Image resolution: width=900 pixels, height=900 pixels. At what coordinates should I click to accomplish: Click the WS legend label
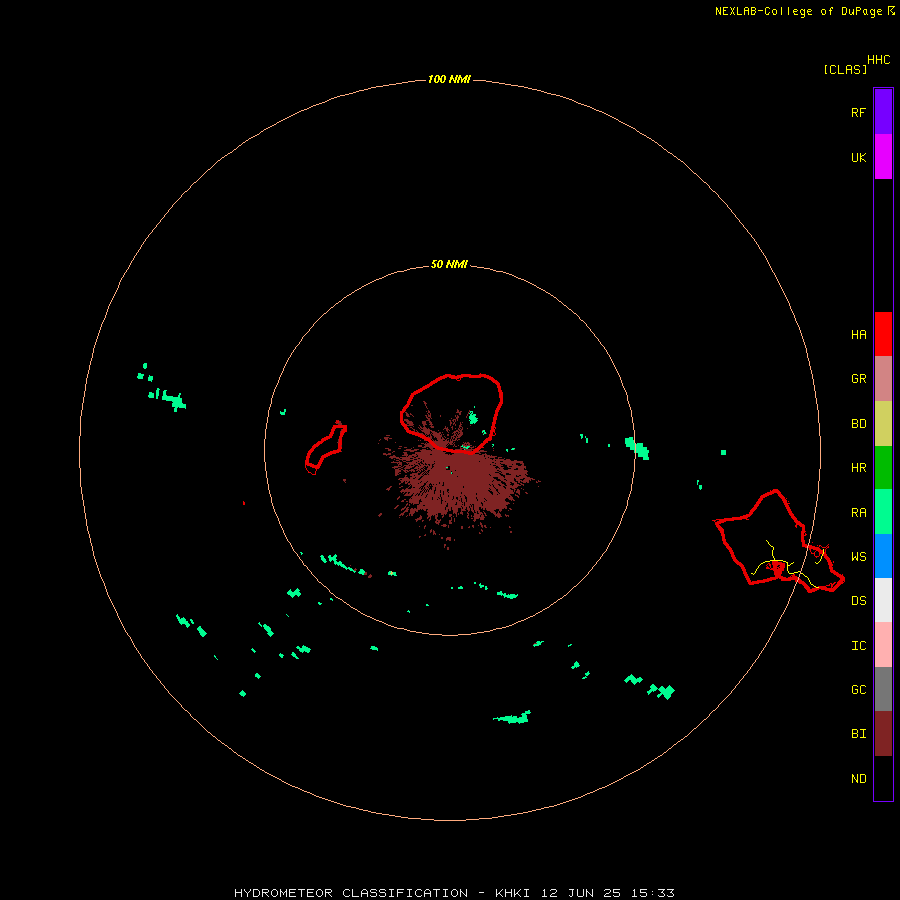(x=858, y=557)
